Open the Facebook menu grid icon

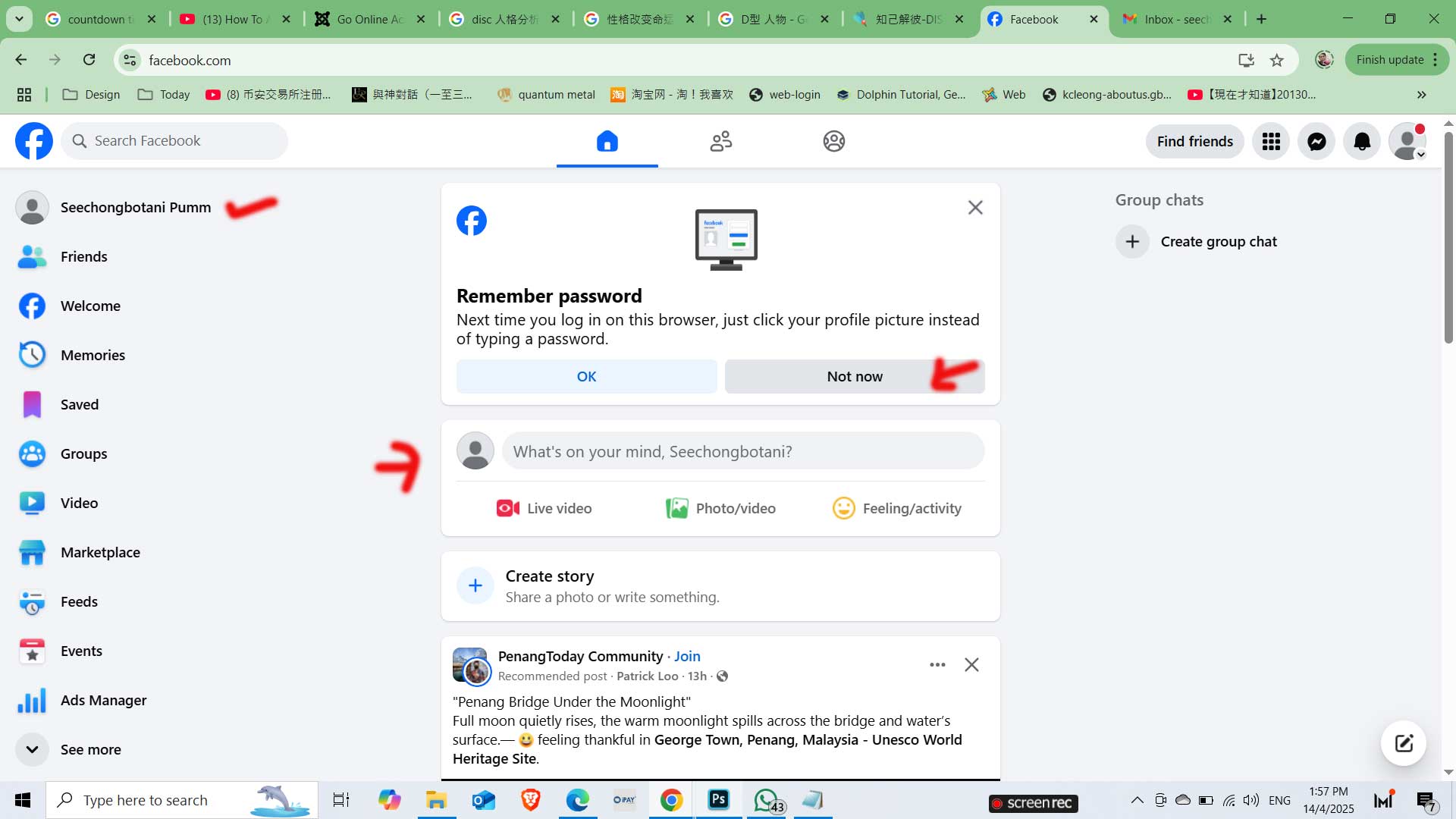[1271, 141]
